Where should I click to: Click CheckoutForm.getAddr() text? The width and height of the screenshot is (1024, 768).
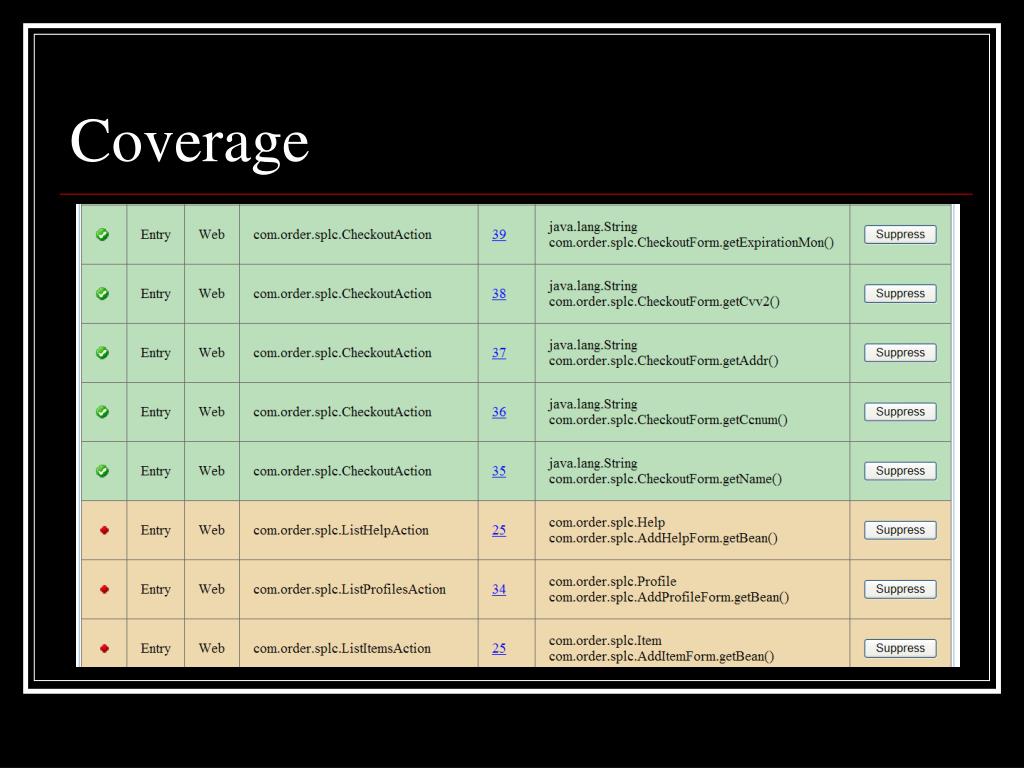point(664,361)
